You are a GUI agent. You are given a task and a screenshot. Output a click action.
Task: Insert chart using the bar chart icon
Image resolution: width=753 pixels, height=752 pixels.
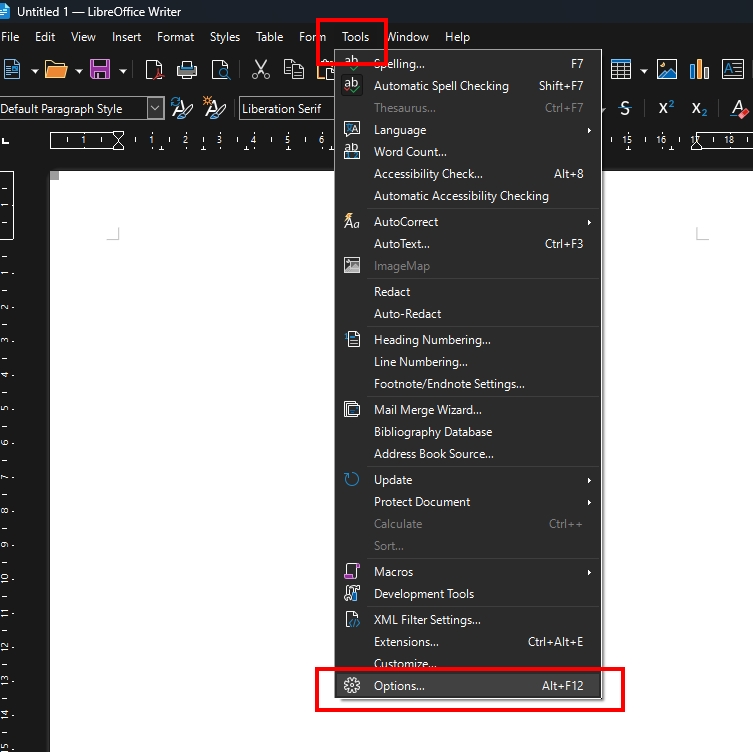click(699, 70)
